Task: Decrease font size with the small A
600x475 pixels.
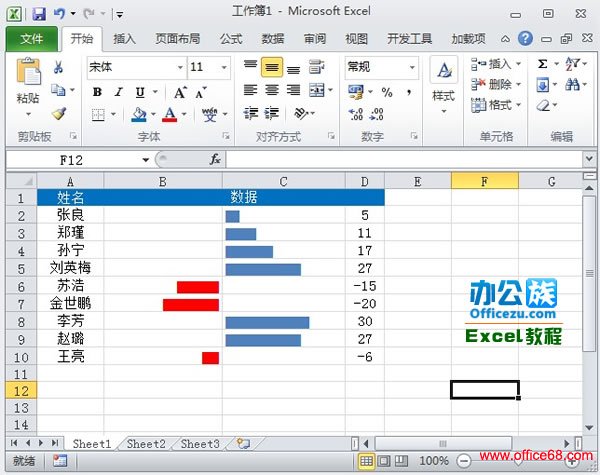Action: (201, 92)
